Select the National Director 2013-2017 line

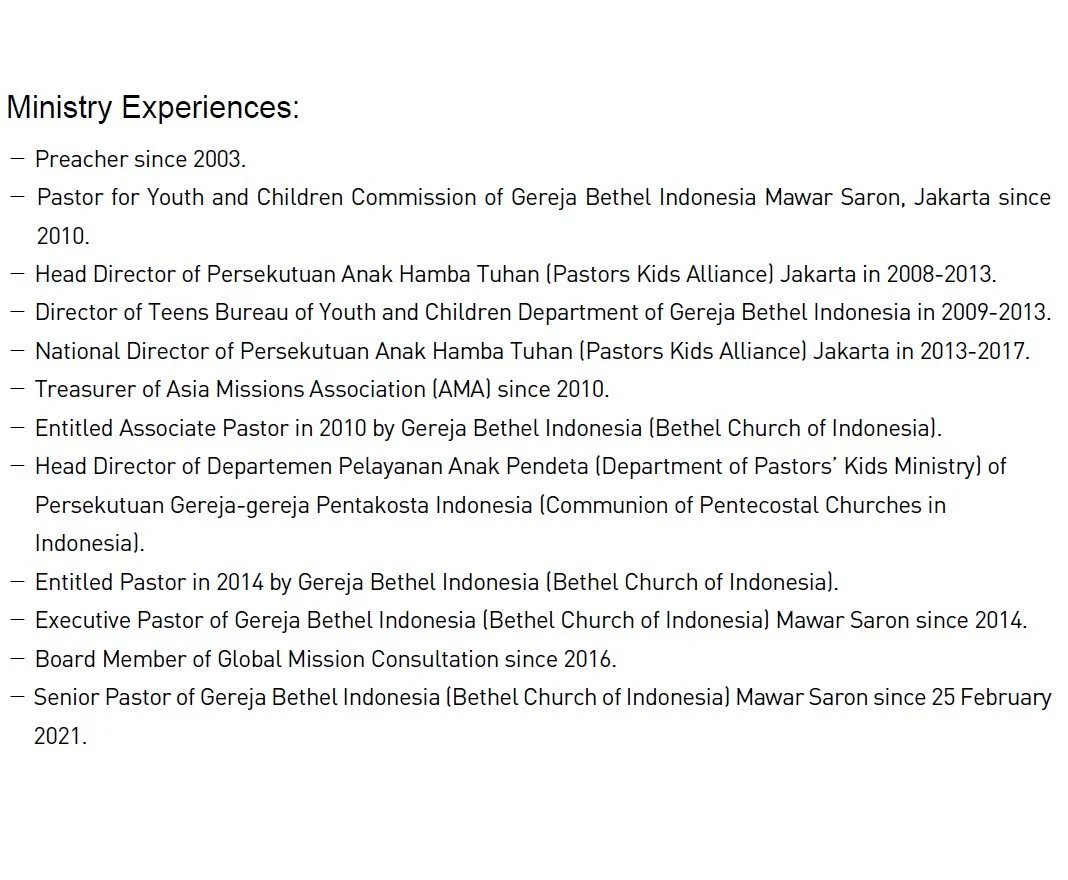tap(532, 351)
